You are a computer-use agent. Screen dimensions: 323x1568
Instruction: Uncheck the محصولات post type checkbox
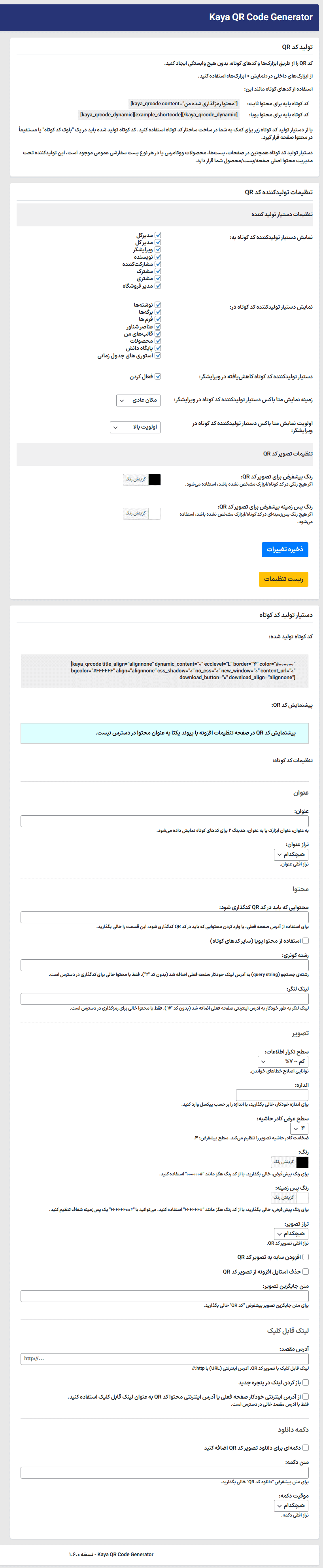coord(157,341)
